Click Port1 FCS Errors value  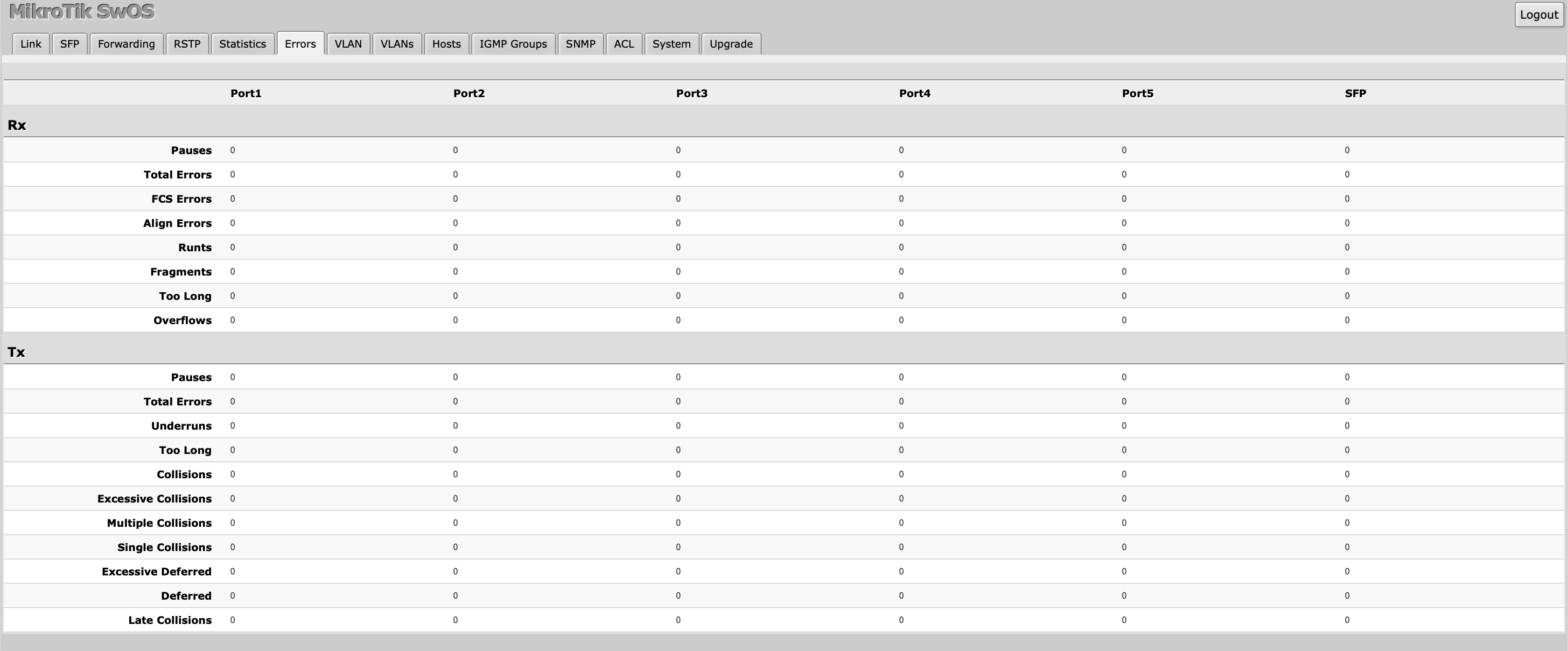pyautogui.click(x=232, y=199)
